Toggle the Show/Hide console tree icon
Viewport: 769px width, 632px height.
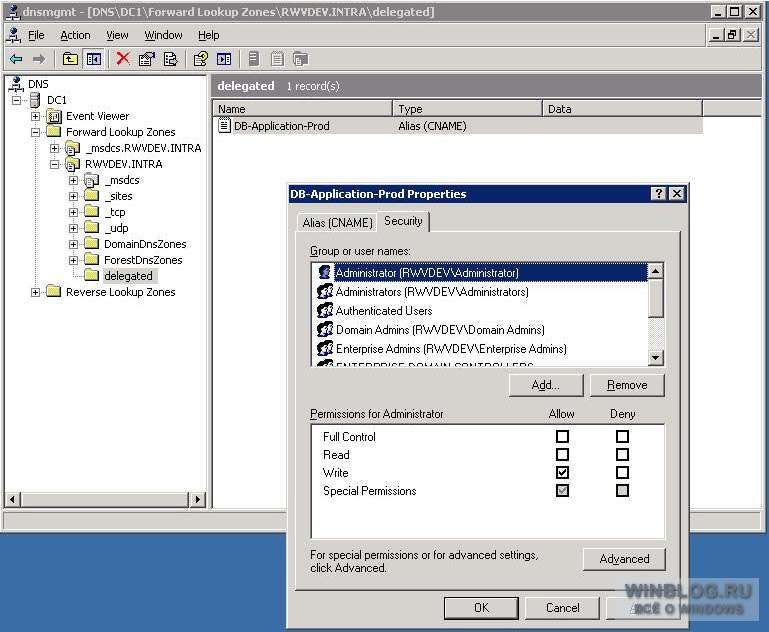point(94,59)
